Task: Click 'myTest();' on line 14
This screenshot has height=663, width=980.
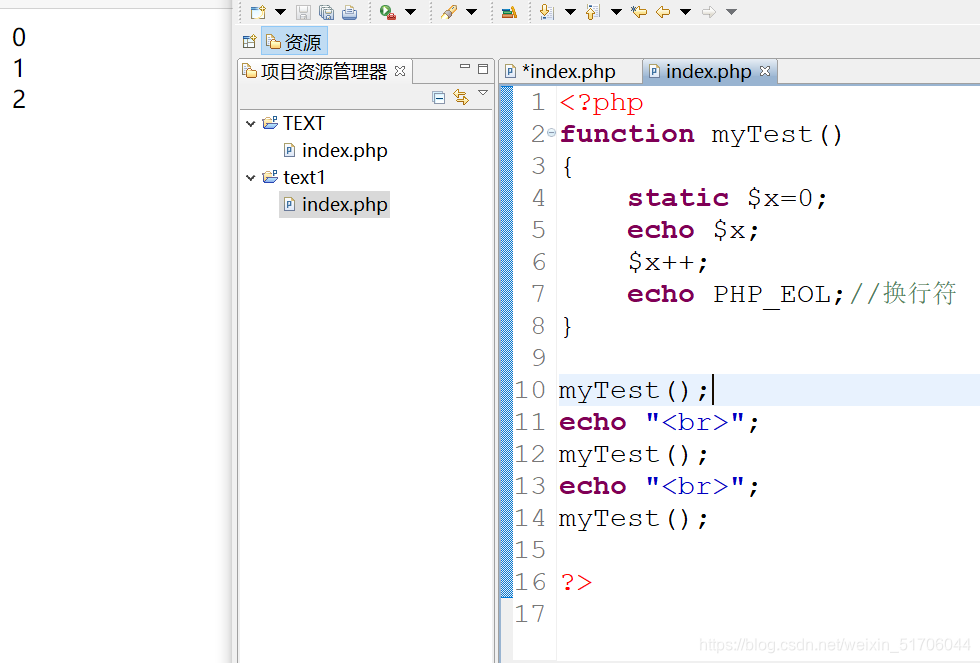Action: (634, 519)
